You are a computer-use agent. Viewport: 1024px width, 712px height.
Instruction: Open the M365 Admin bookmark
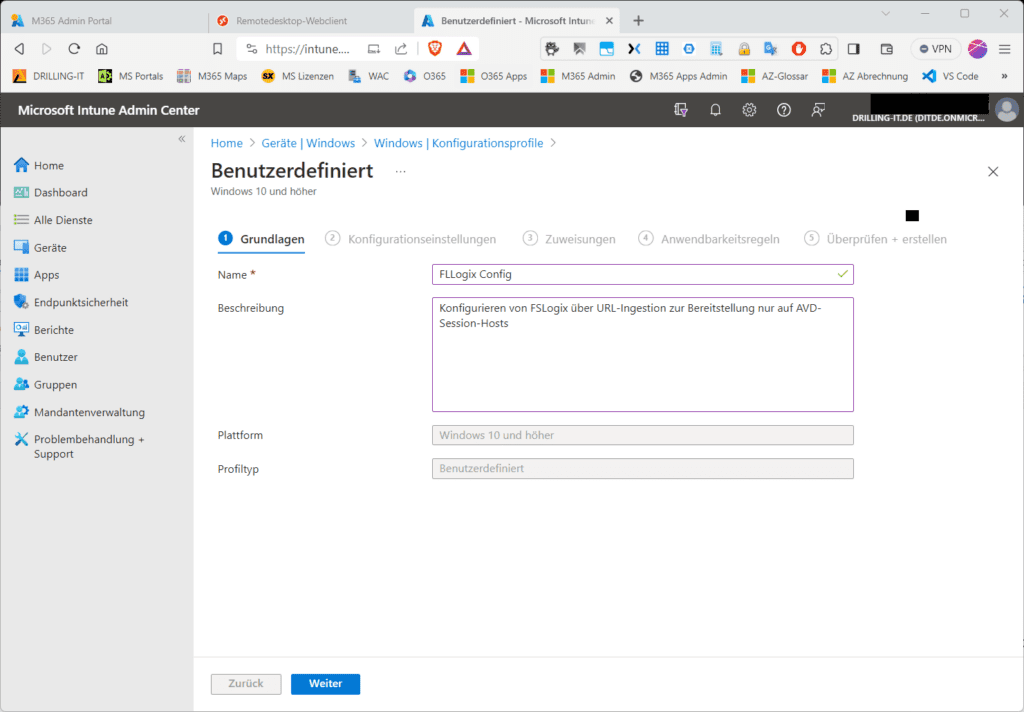pos(578,76)
